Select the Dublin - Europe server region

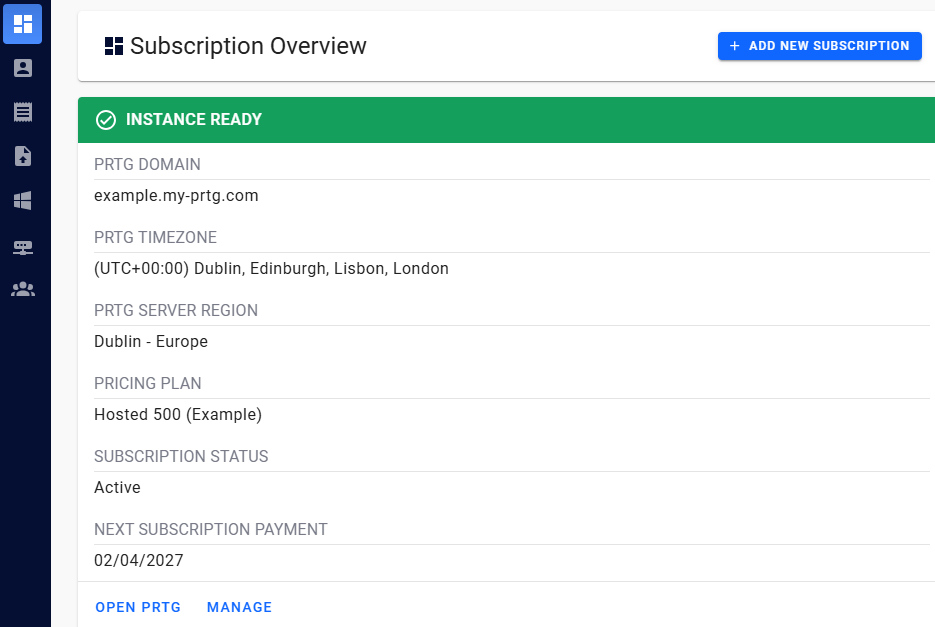tap(151, 341)
